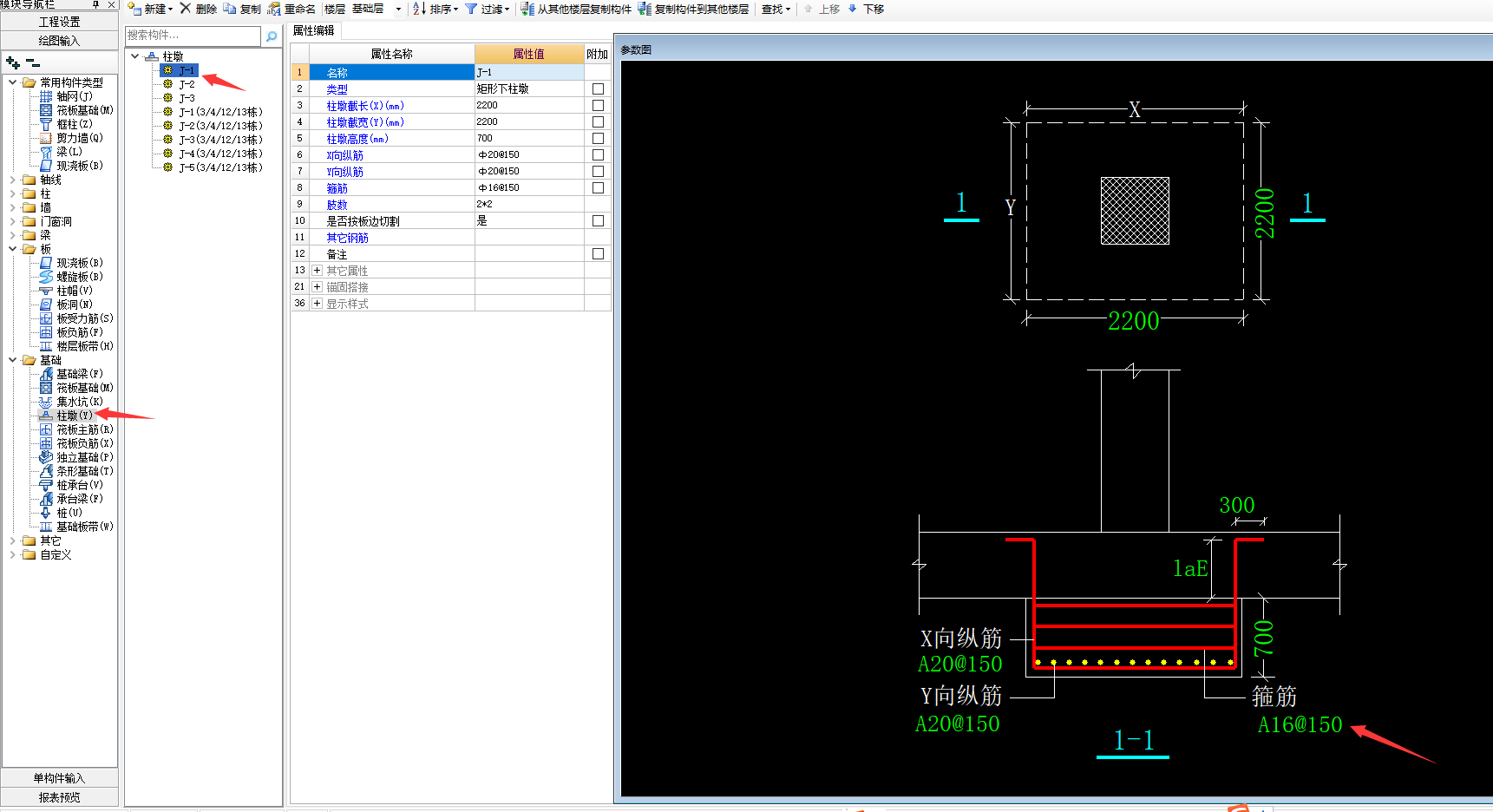Tick the 附加 checkbox for 类型 row
Viewport: 1493px width, 812px height.
598,88
